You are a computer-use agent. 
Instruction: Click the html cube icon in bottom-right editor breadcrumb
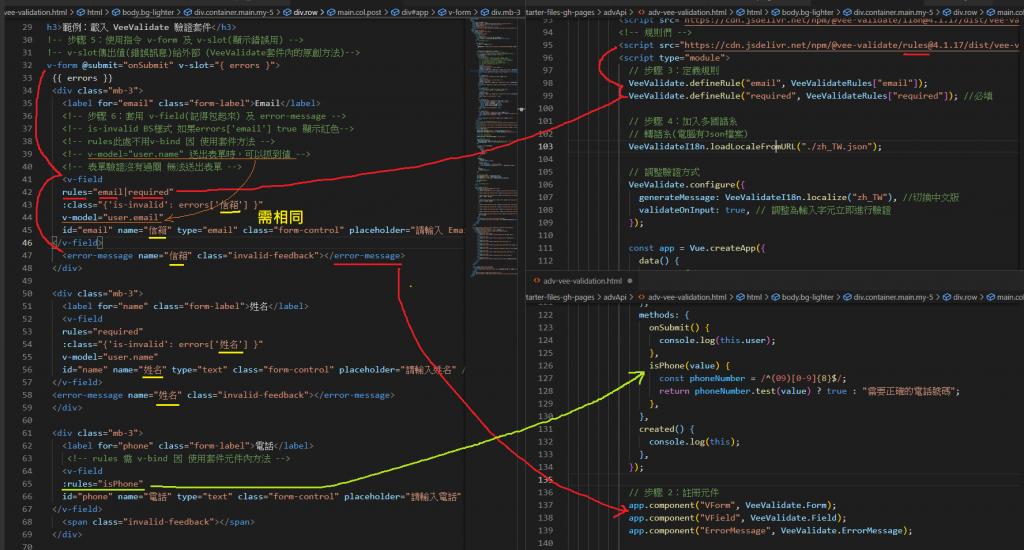click(740, 297)
